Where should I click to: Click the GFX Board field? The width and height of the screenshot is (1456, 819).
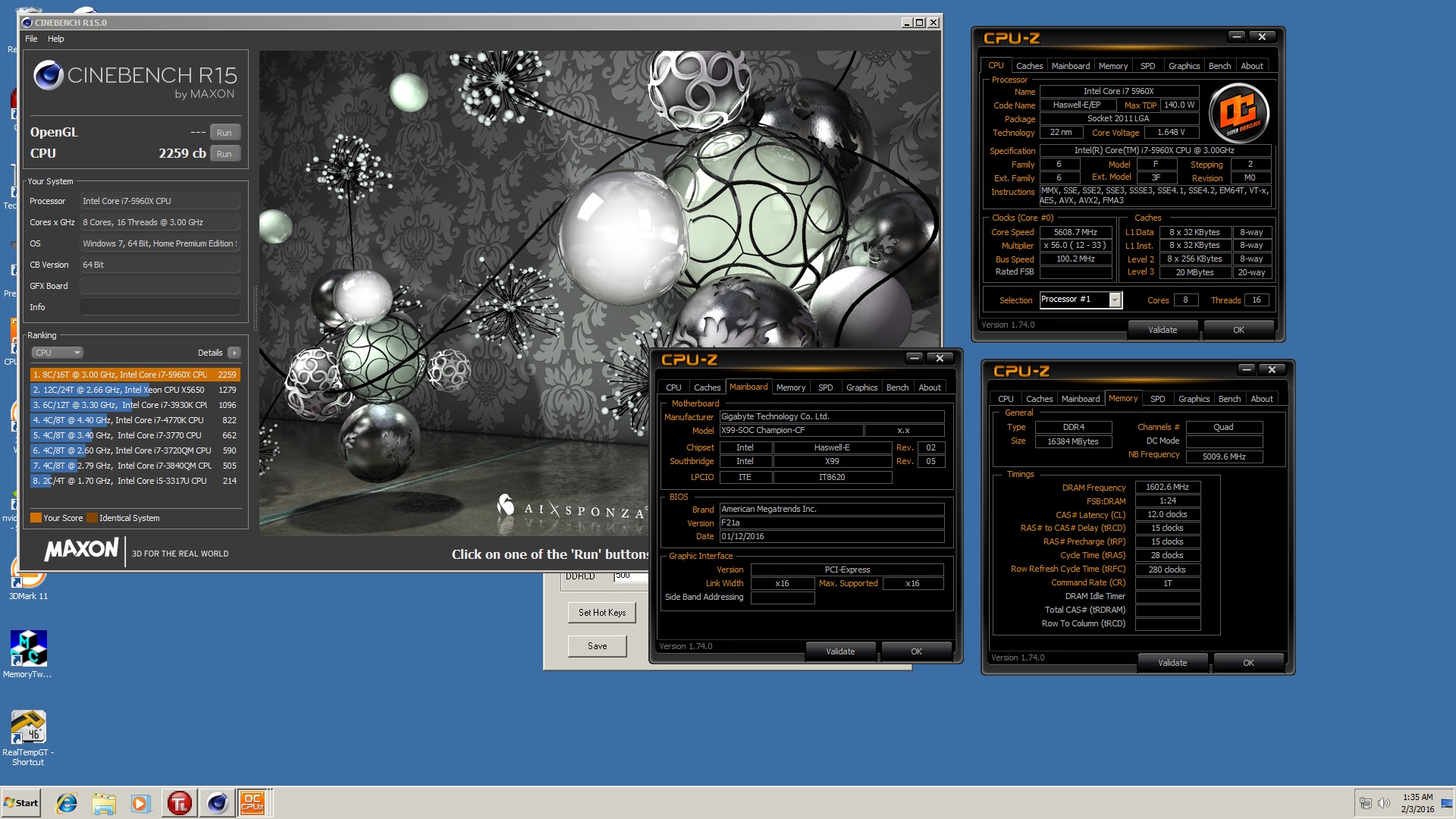coord(160,286)
